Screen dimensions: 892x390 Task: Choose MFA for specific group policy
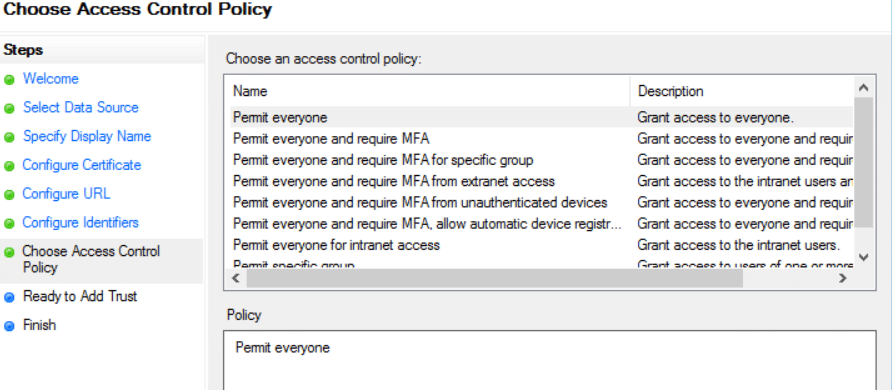pyautogui.click(x=428, y=160)
